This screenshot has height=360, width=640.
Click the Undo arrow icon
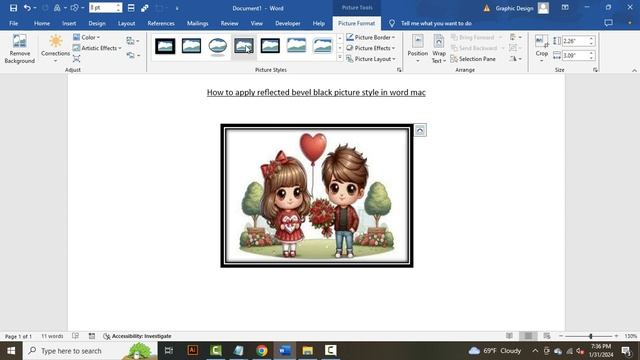click(x=27, y=8)
